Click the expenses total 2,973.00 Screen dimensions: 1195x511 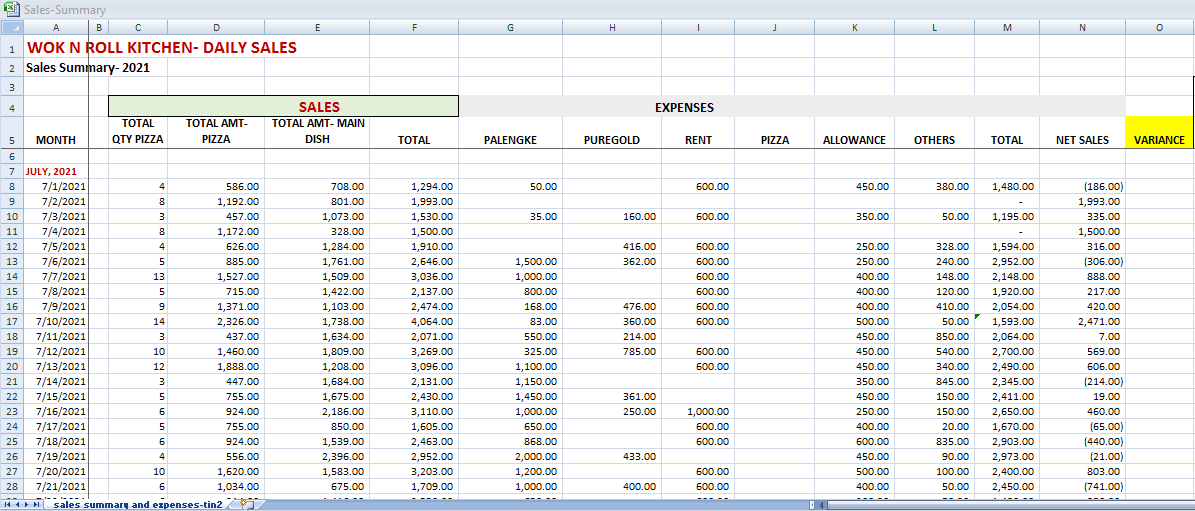pyautogui.click(x=1007, y=456)
